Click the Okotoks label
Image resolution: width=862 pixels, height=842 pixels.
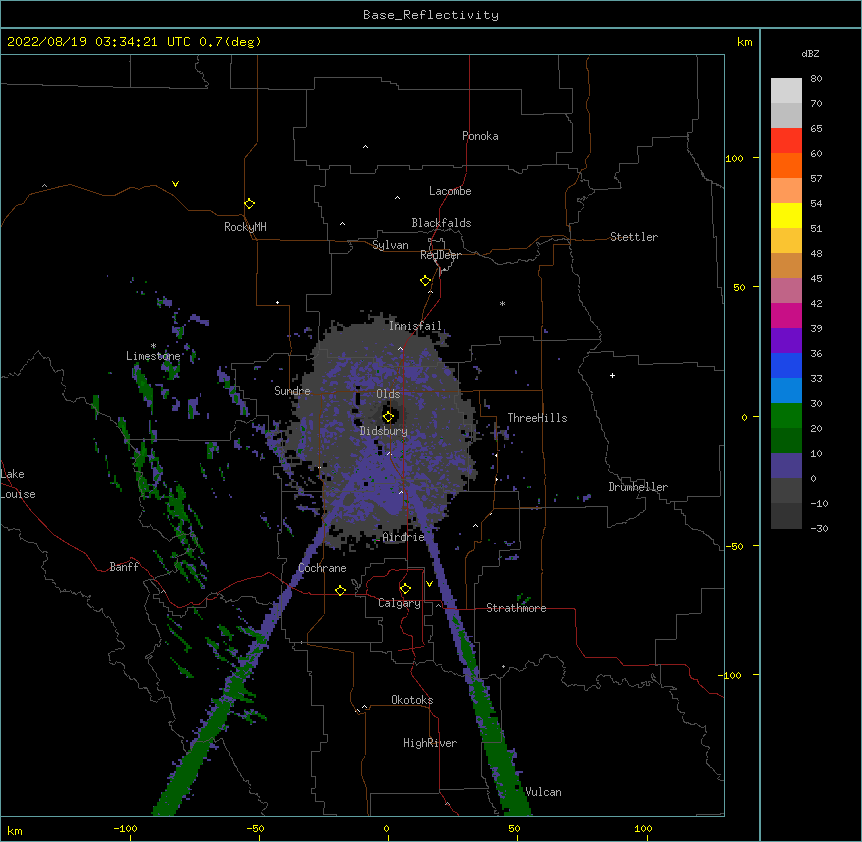(x=412, y=700)
